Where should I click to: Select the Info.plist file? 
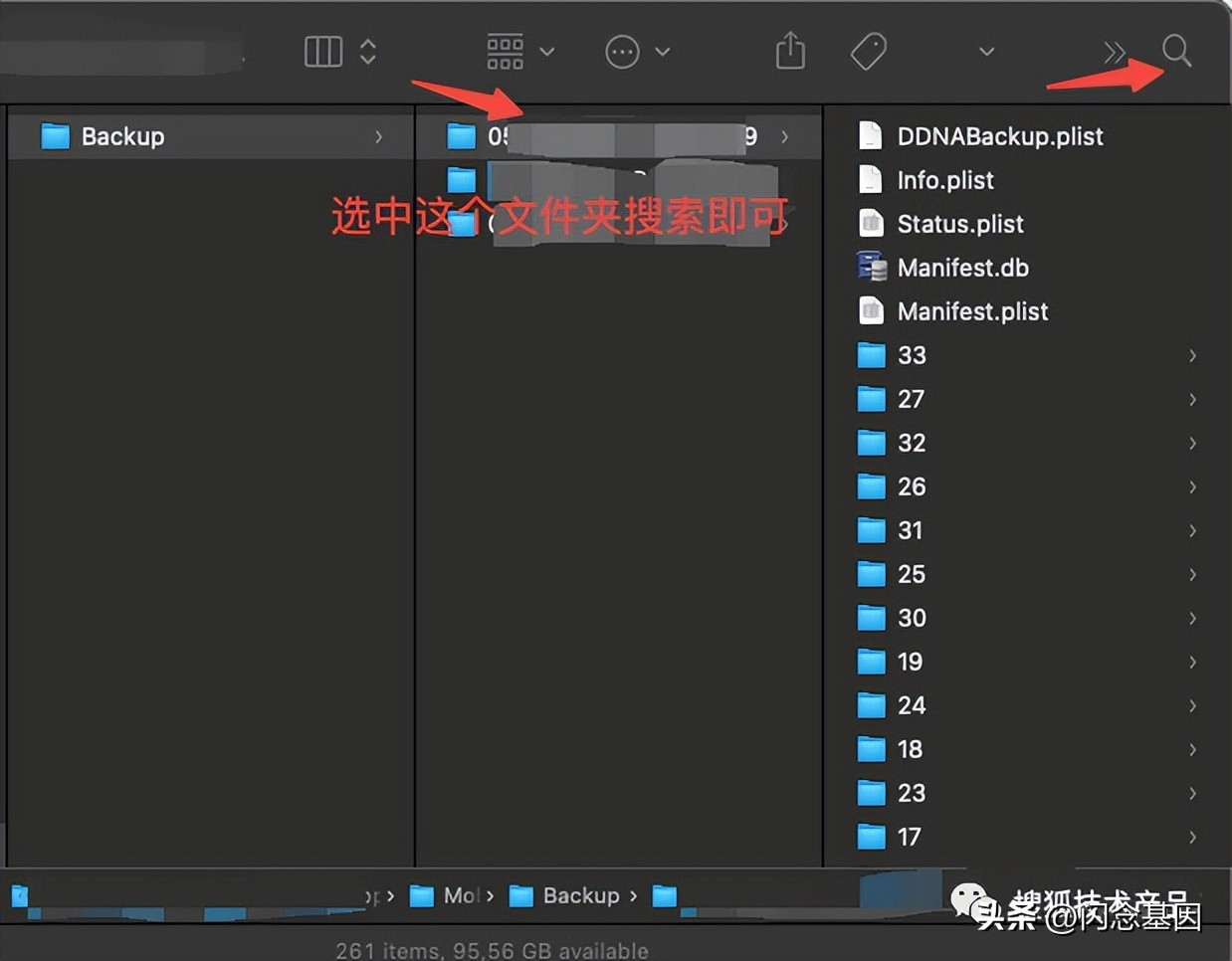pyautogui.click(x=944, y=180)
